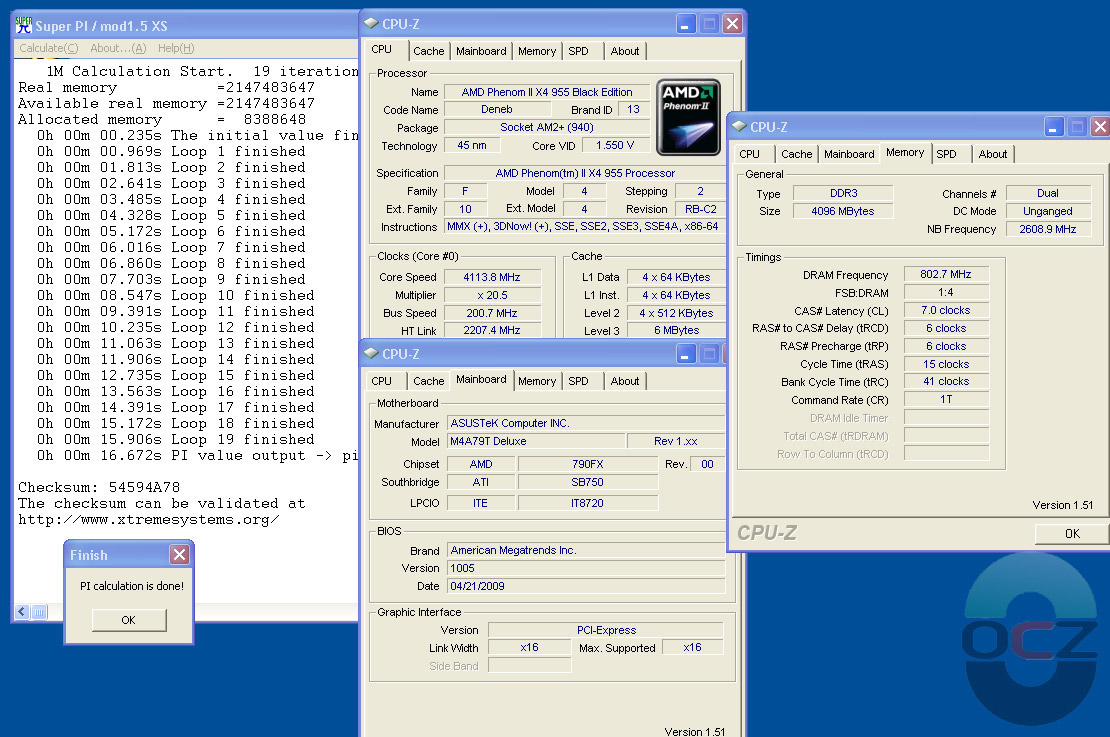This screenshot has width=1110, height=737.
Task: Open Calculate menu in Super PI
Action: pyautogui.click(x=49, y=48)
